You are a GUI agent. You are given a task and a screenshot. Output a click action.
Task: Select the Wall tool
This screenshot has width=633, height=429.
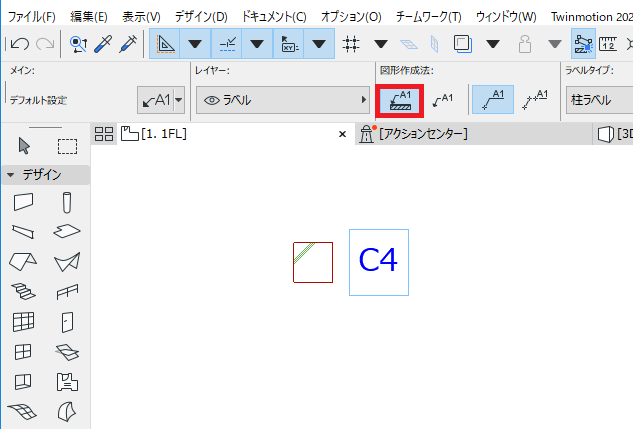[23, 202]
